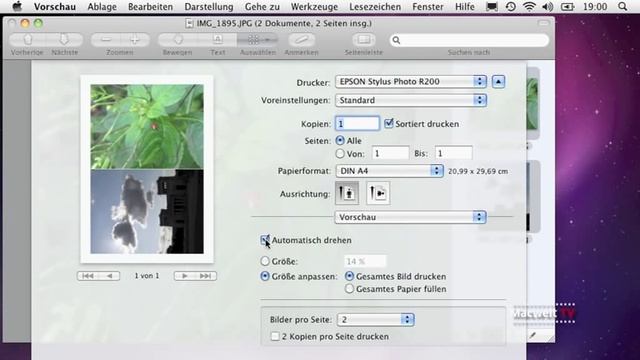The height and width of the screenshot is (360, 640).
Task: Select Größe anpassen radio button
Action: (x=265, y=276)
